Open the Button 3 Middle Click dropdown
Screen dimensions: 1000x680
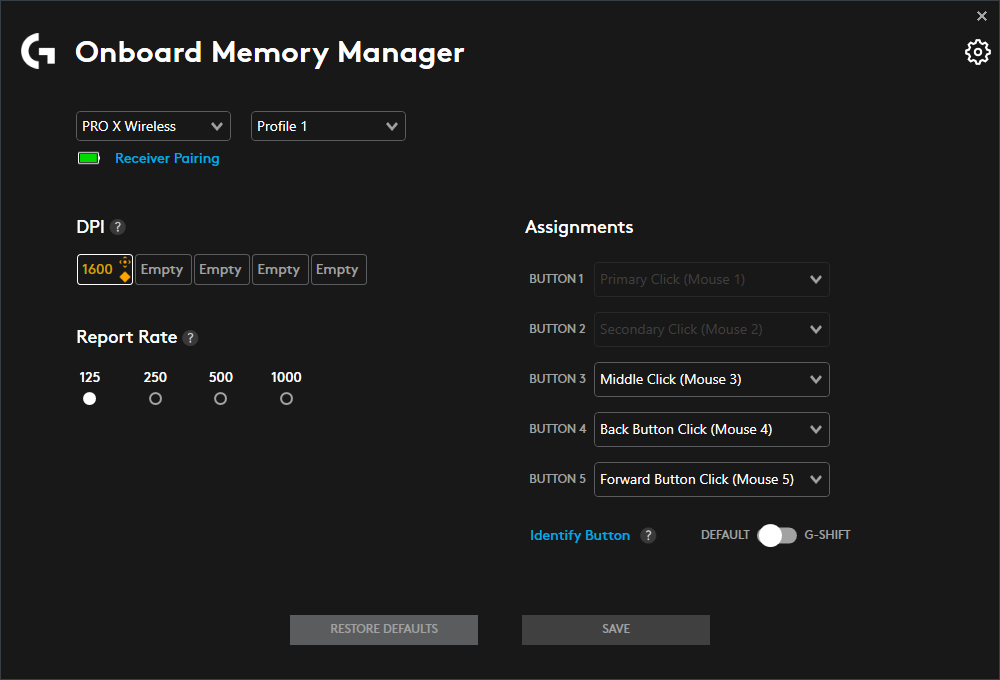pos(711,379)
